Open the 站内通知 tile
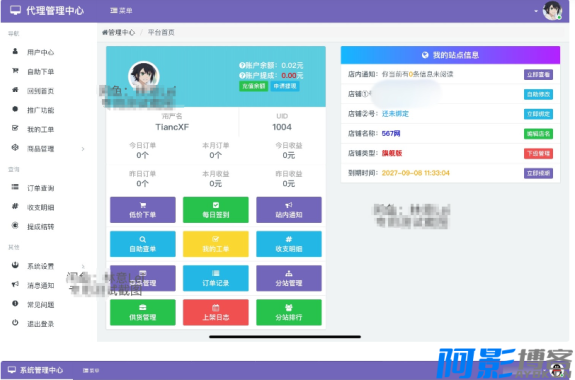The width and height of the screenshot is (575, 380). [x=289, y=210]
